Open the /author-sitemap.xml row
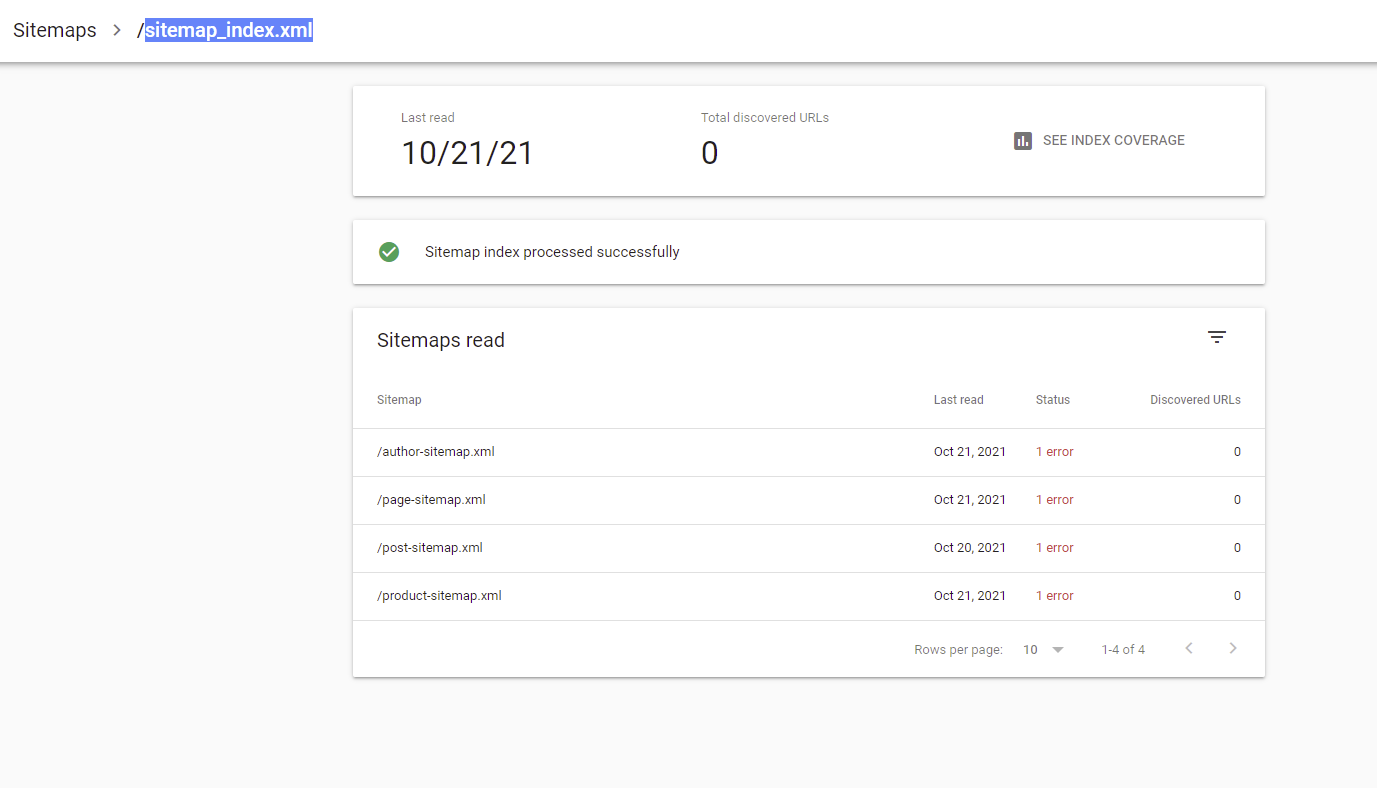 coord(809,452)
